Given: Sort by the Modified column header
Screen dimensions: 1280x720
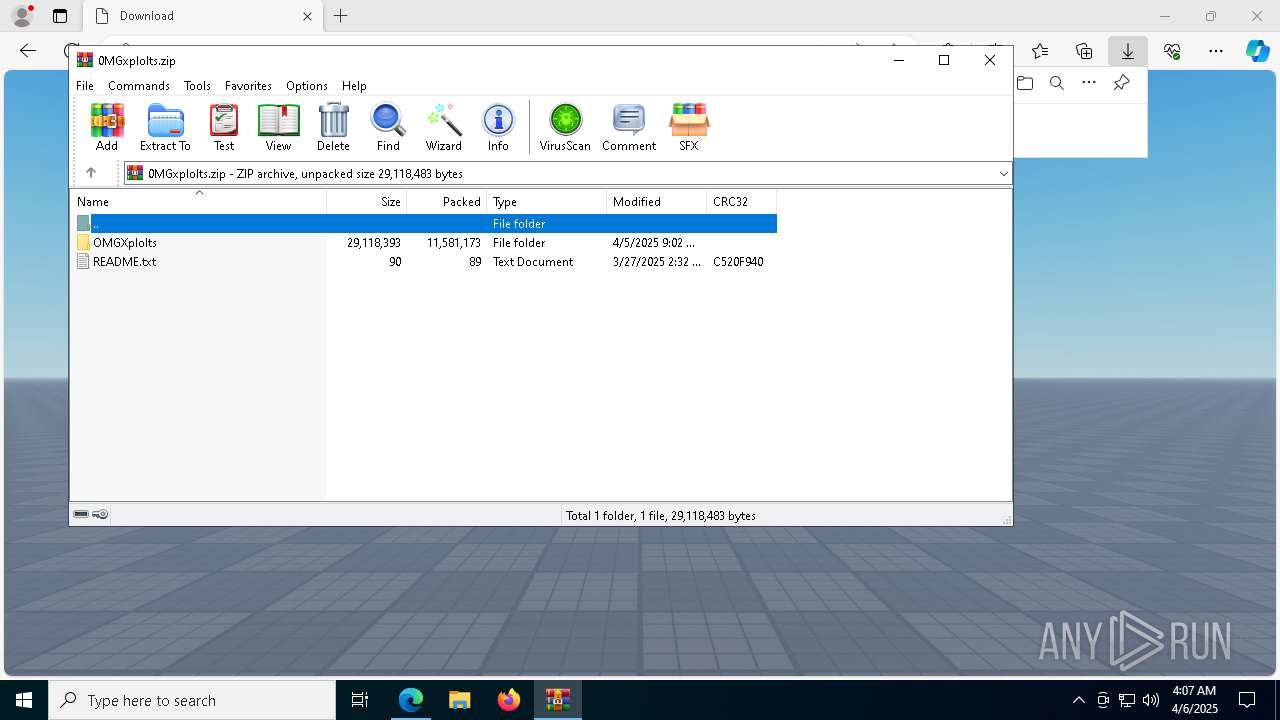Looking at the screenshot, I should click(x=656, y=201).
